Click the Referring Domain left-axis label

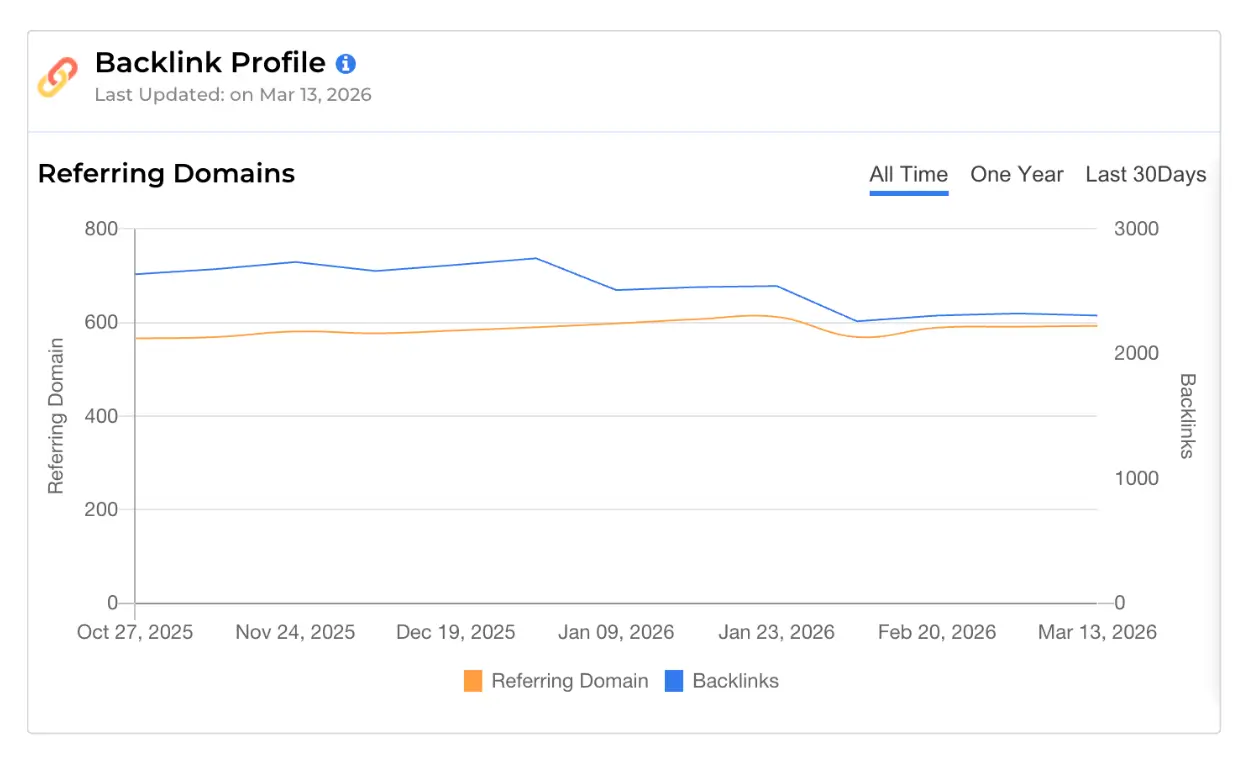55,413
